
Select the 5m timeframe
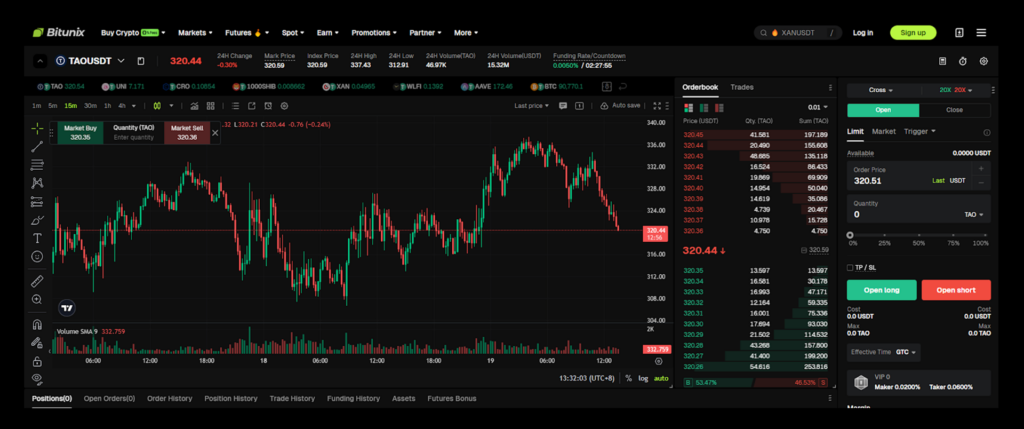pos(52,106)
